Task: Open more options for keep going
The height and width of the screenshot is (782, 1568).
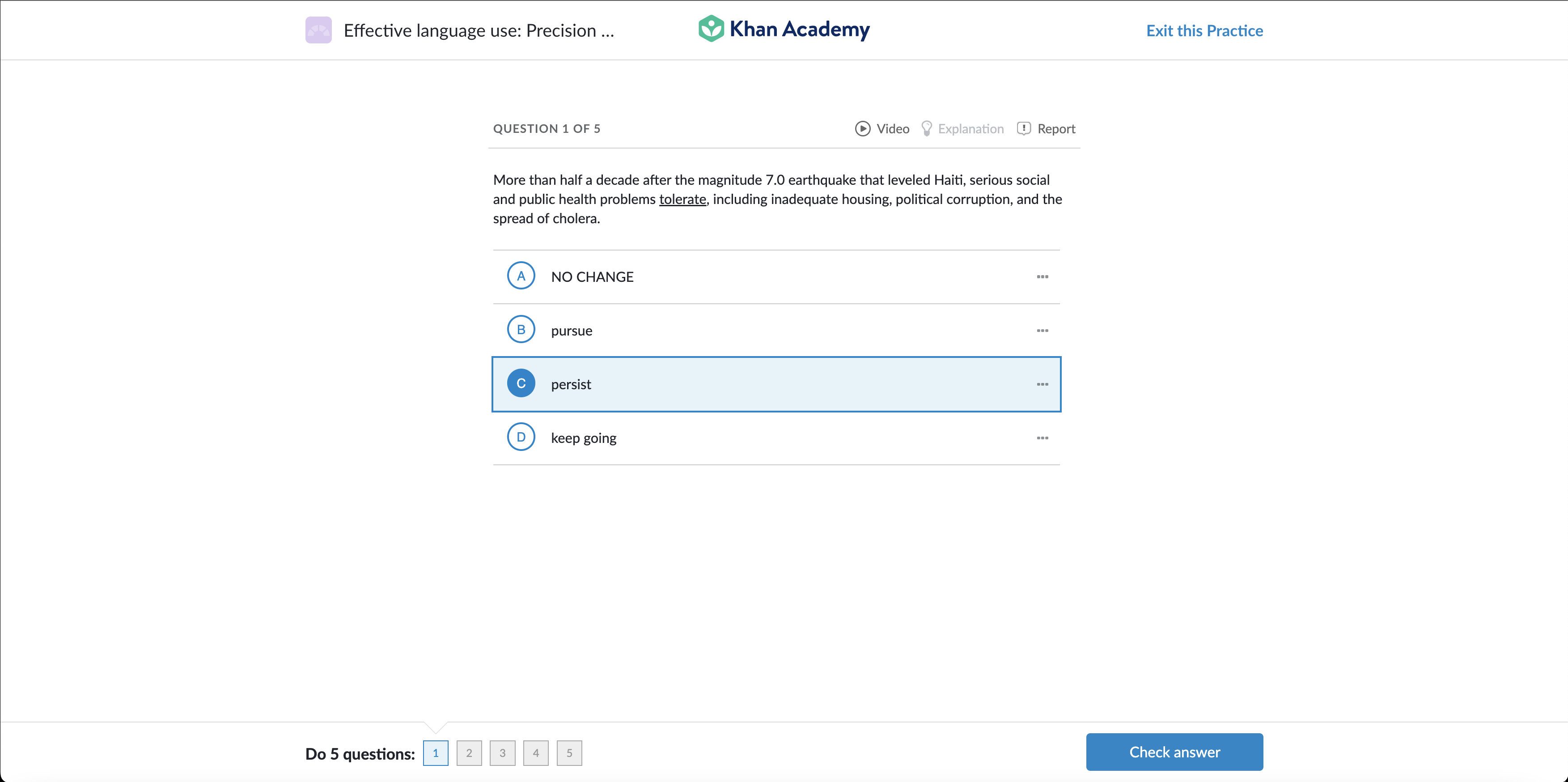Action: [1042, 438]
